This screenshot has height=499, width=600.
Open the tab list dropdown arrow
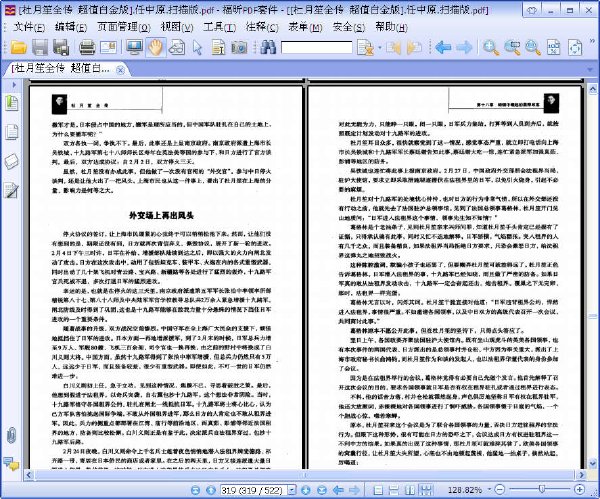click(x=591, y=69)
